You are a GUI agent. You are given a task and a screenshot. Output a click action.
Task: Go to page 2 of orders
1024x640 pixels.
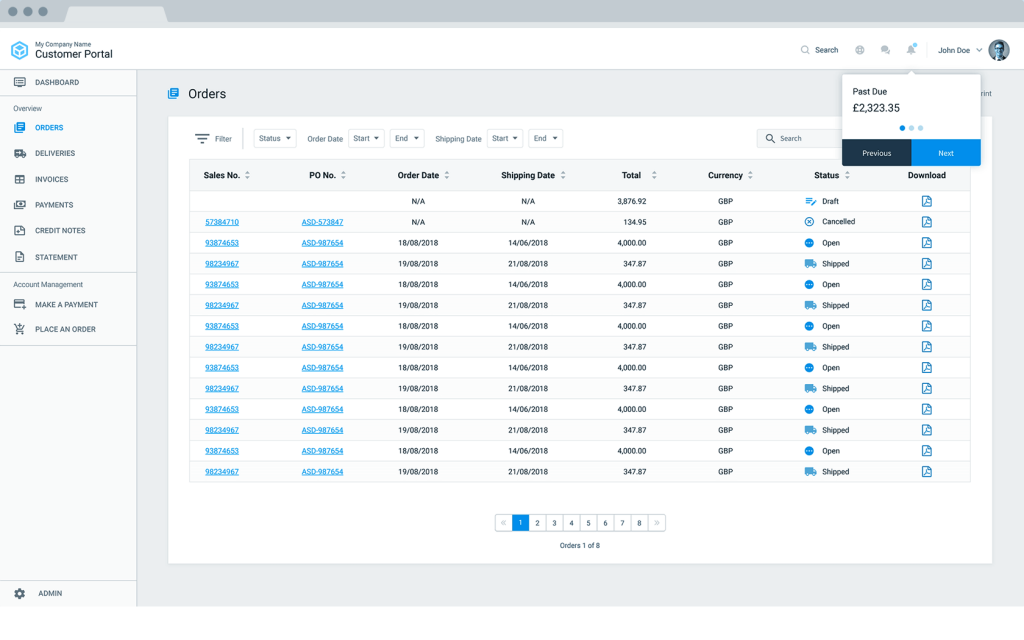click(x=537, y=523)
